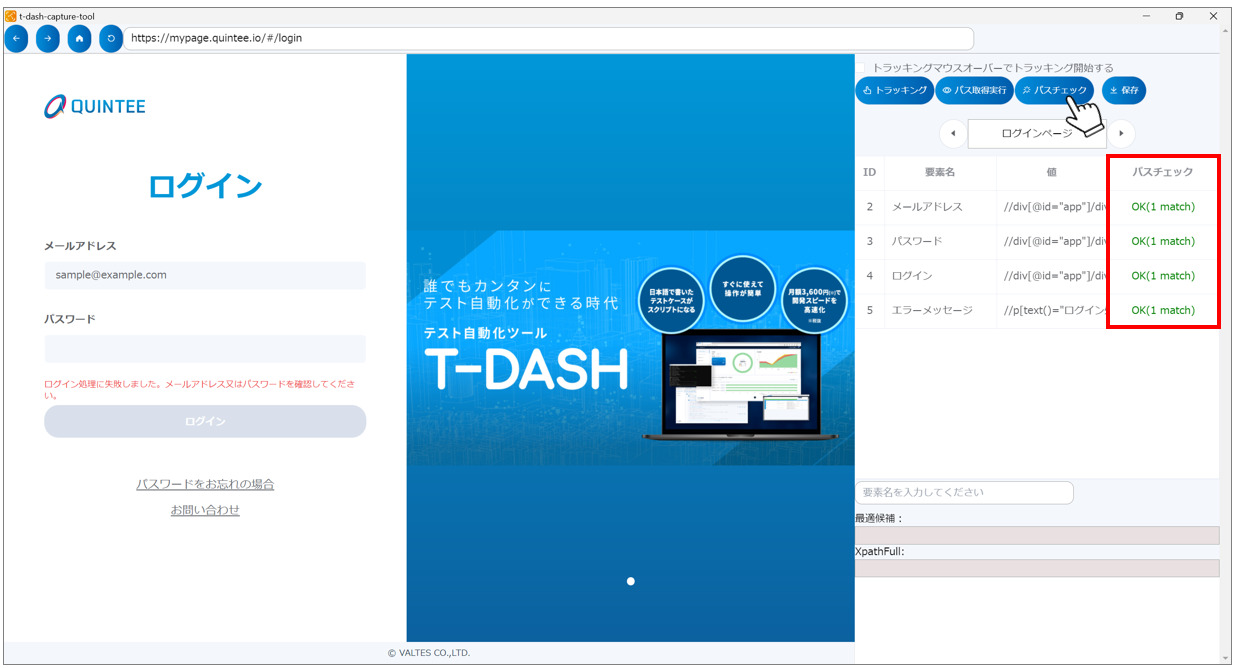
Task: Go to previous page with the left arrow
Action: point(953,133)
